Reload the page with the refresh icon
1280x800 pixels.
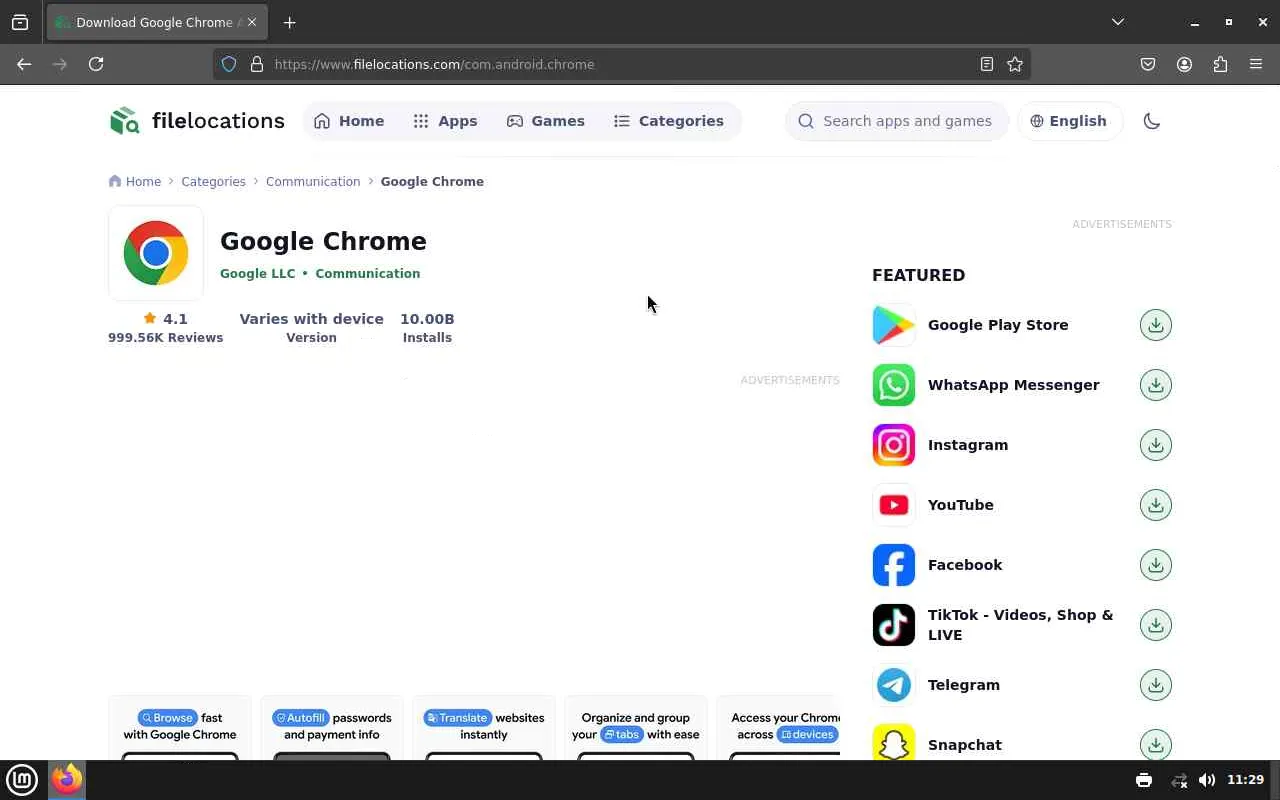[96, 64]
